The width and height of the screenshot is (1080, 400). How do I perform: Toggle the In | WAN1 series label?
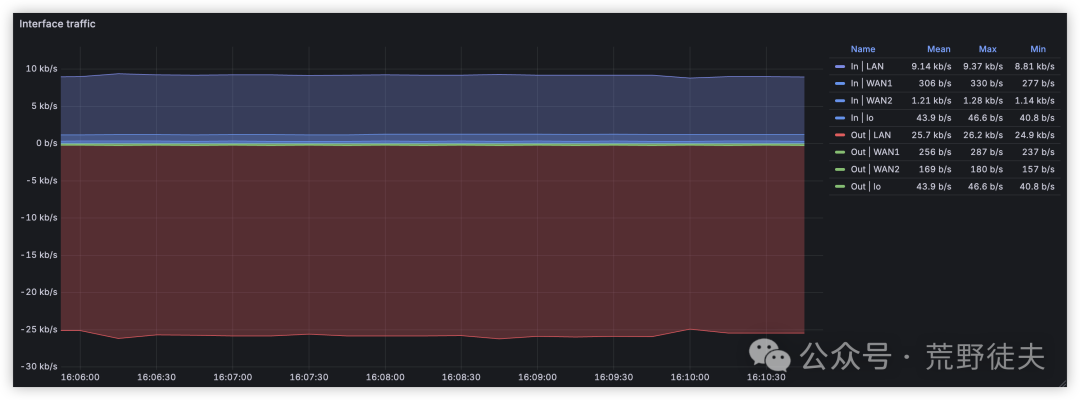tap(870, 83)
